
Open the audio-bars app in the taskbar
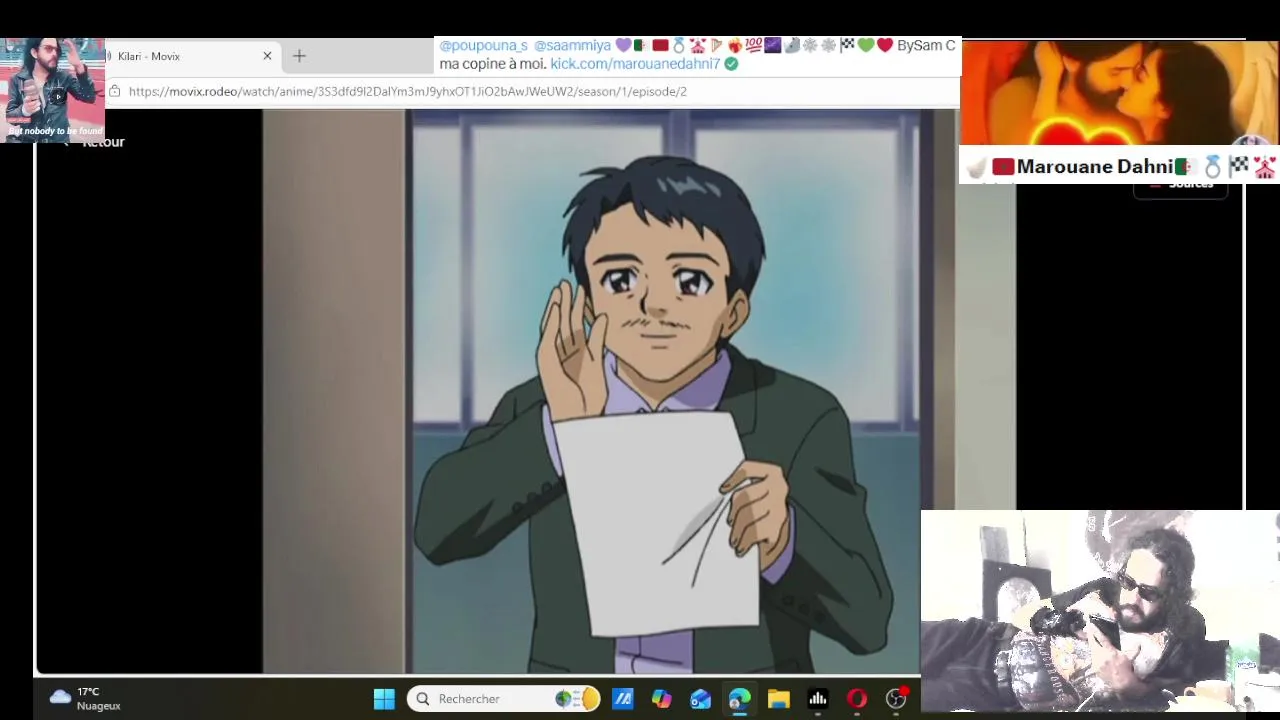(x=818, y=699)
